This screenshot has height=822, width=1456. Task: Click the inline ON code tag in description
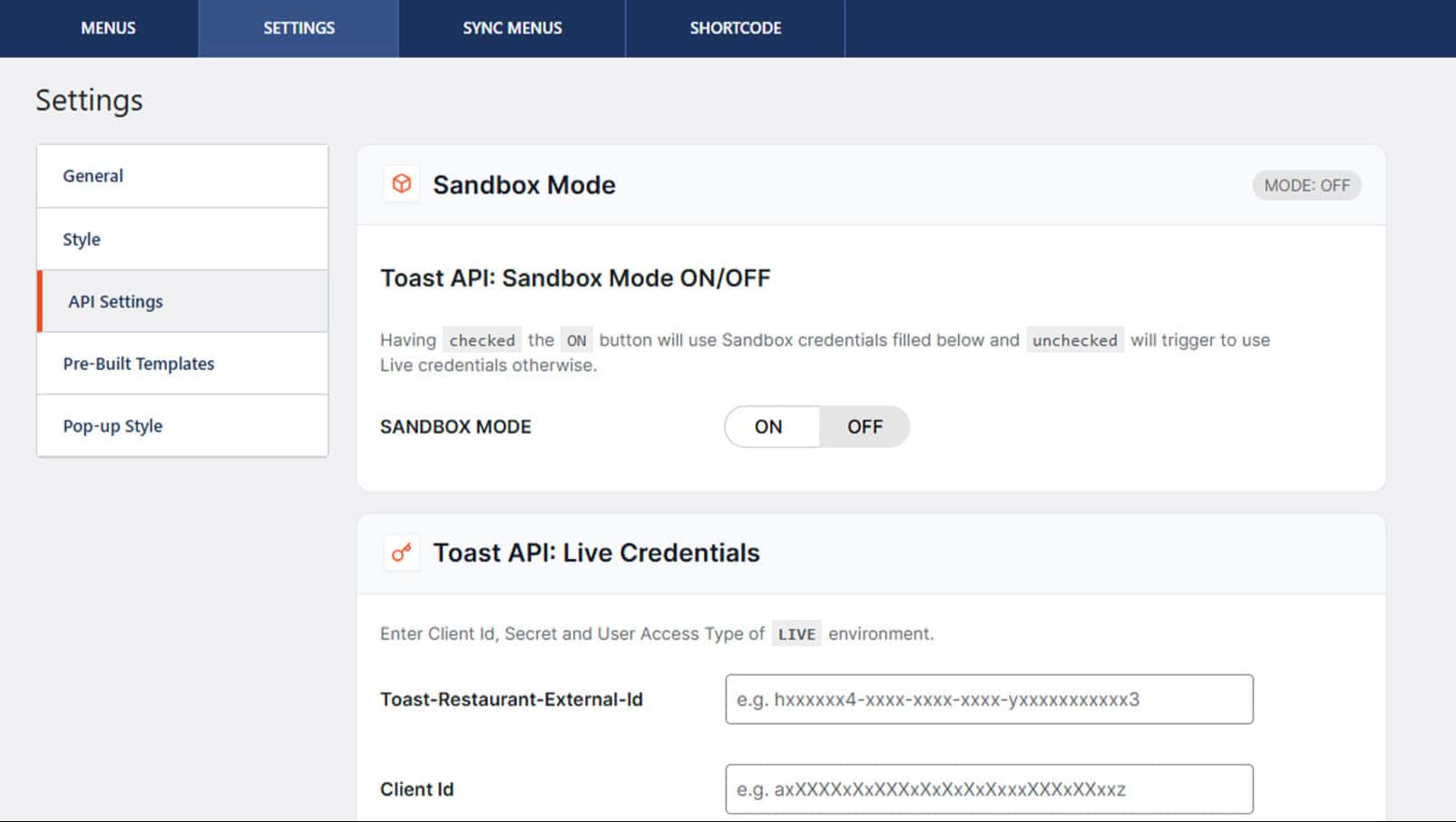pos(576,340)
